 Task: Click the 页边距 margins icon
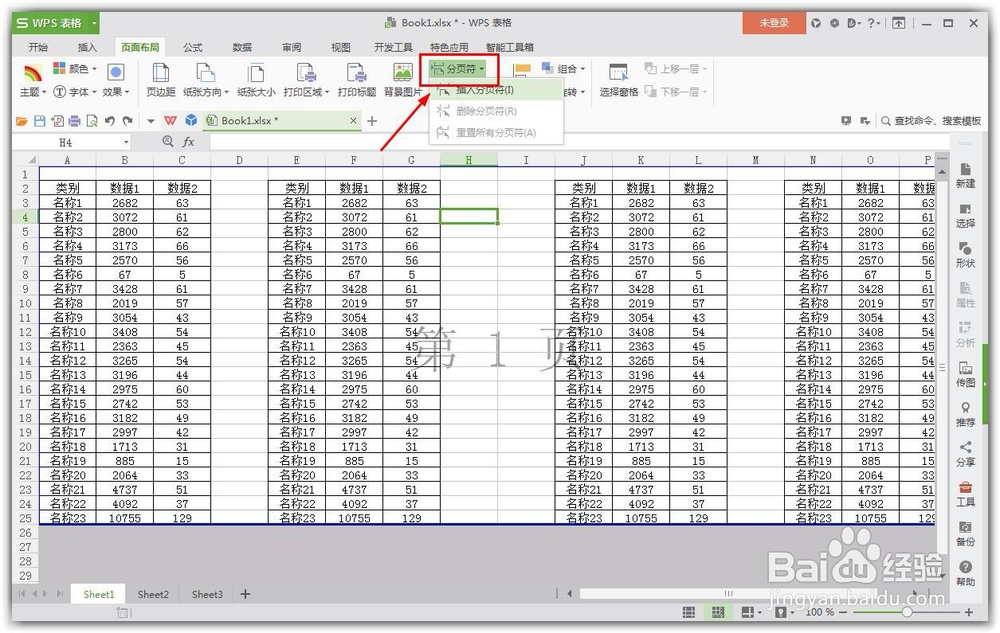(x=161, y=72)
